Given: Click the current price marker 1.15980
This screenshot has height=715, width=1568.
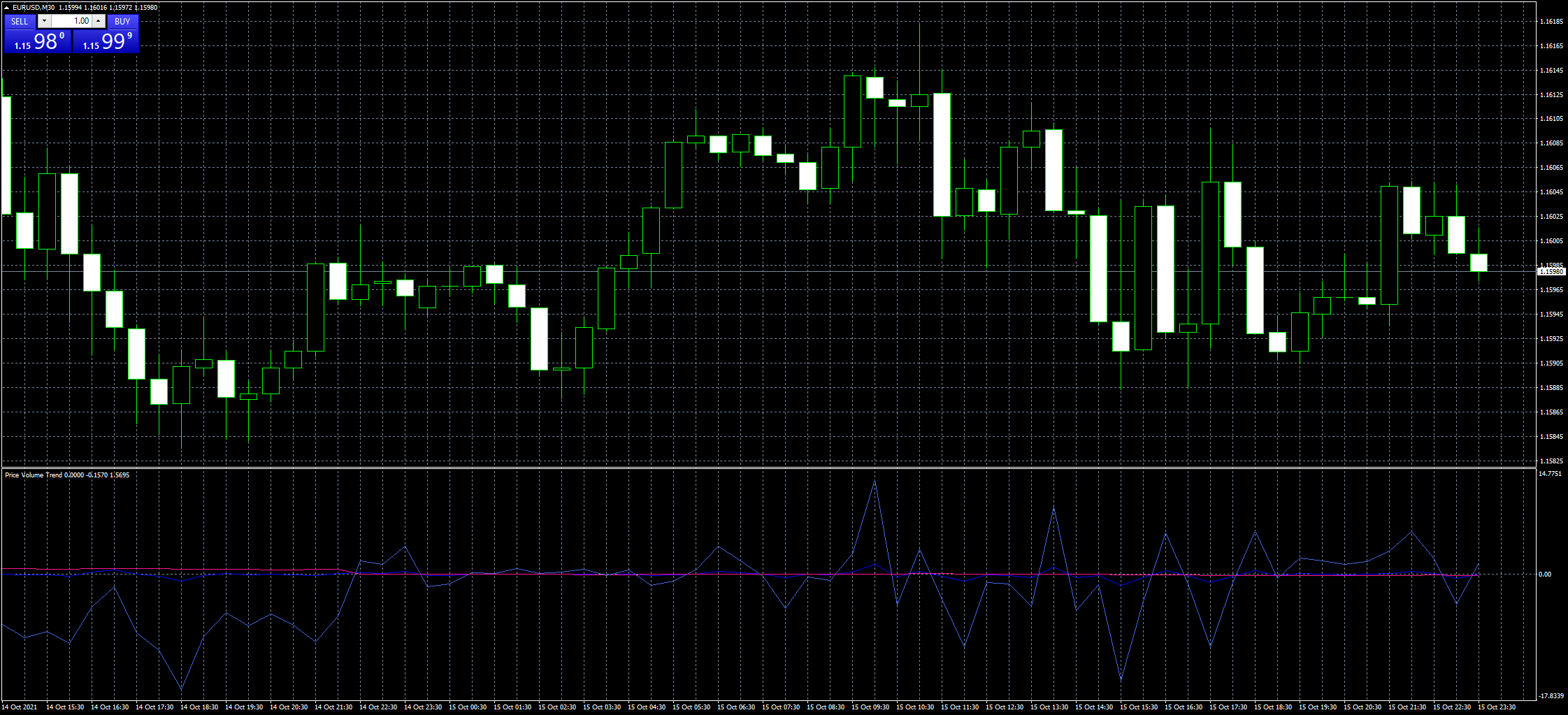Looking at the screenshot, I should click(1551, 271).
